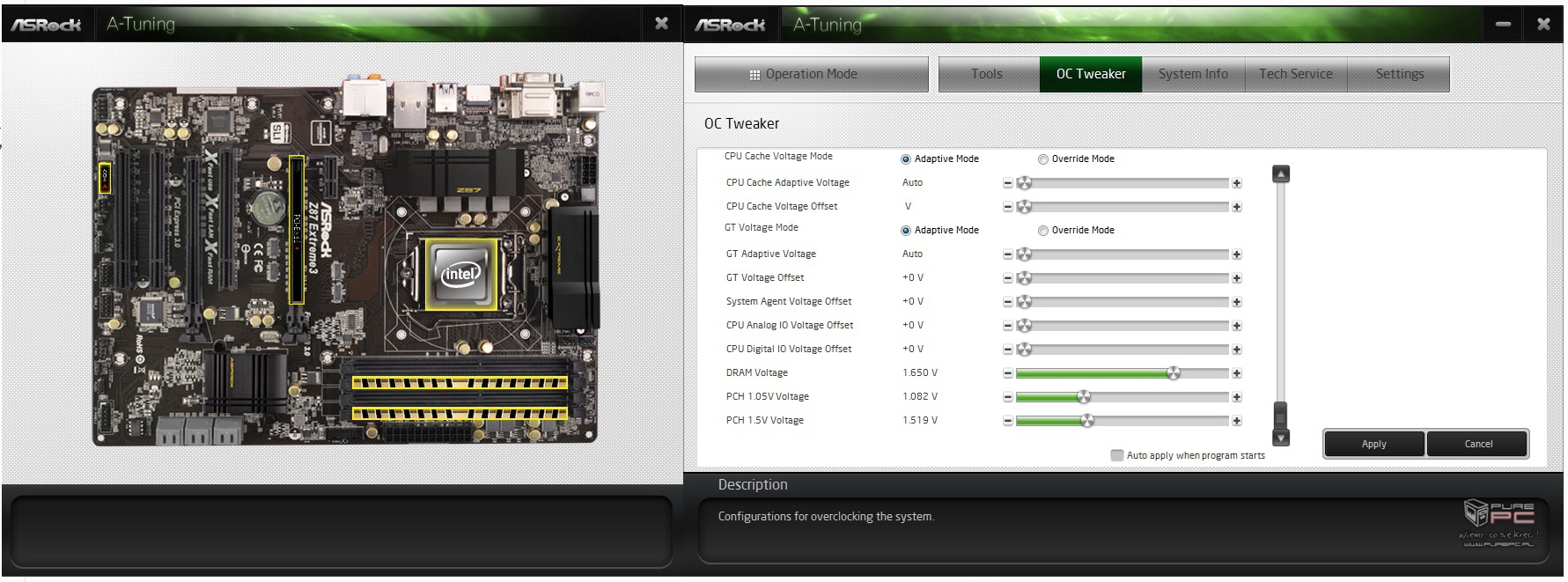
Task: Click the Cancel button
Action: point(1478,444)
